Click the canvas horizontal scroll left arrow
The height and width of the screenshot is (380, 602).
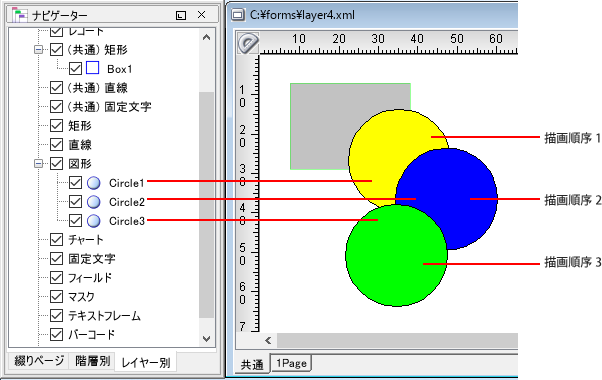(268, 340)
